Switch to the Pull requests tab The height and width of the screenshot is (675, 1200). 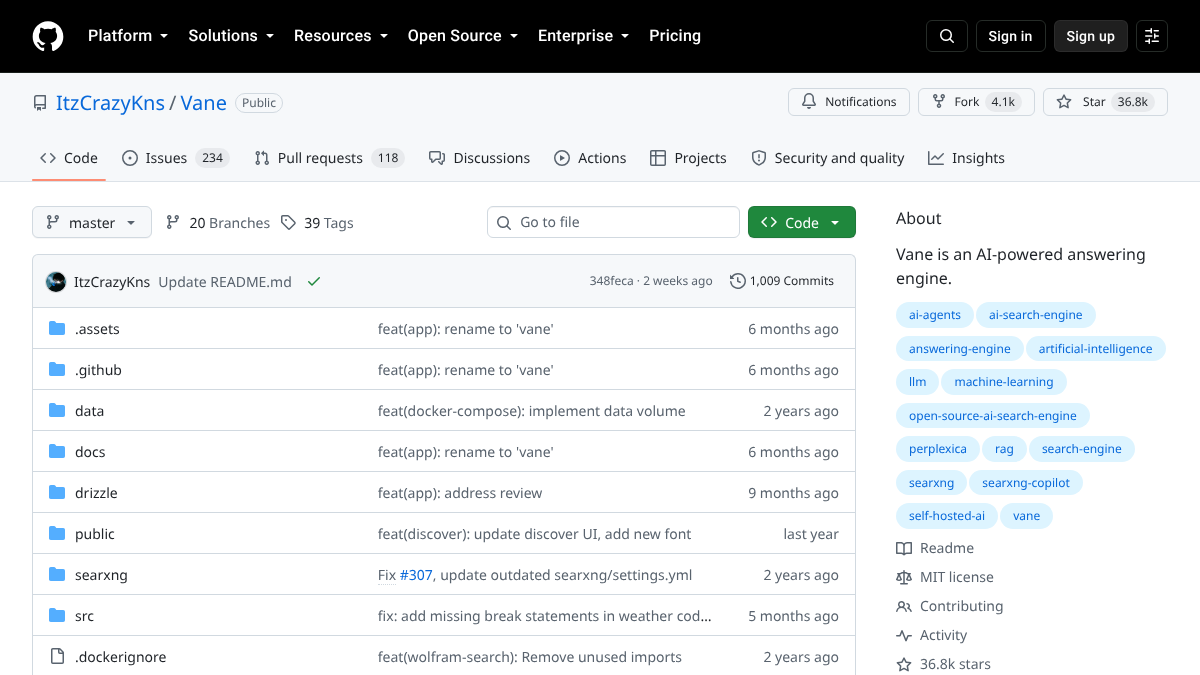329,158
